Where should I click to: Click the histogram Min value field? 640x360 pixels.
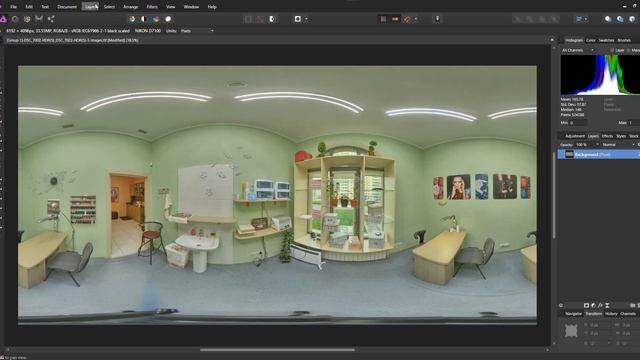(x=579, y=122)
